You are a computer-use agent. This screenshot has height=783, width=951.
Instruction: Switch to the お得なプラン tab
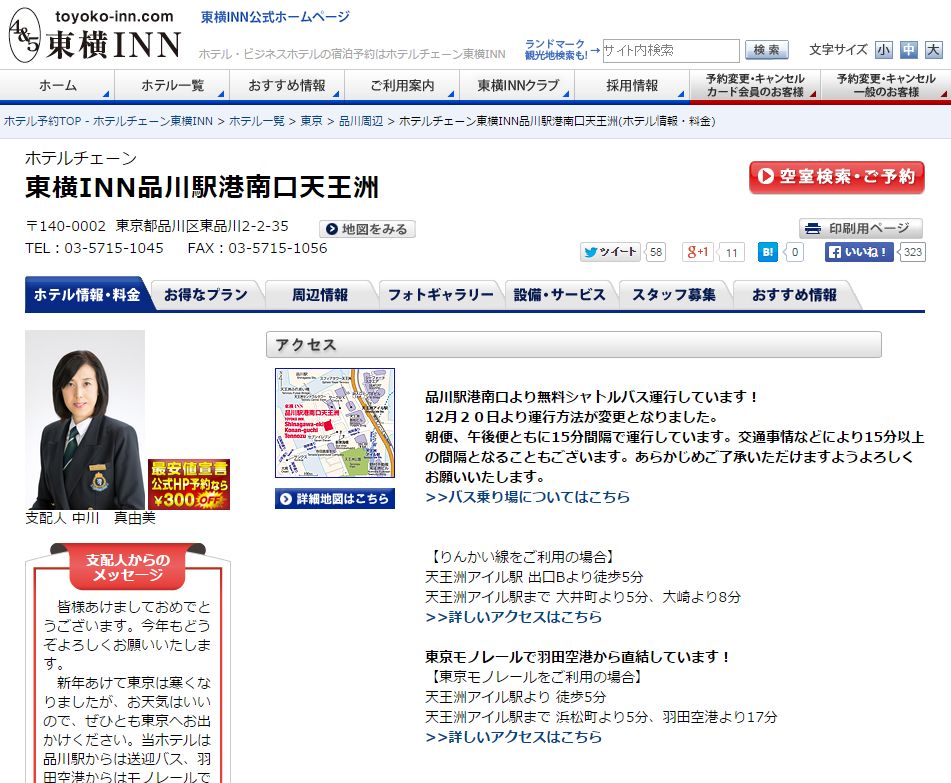(x=206, y=295)
